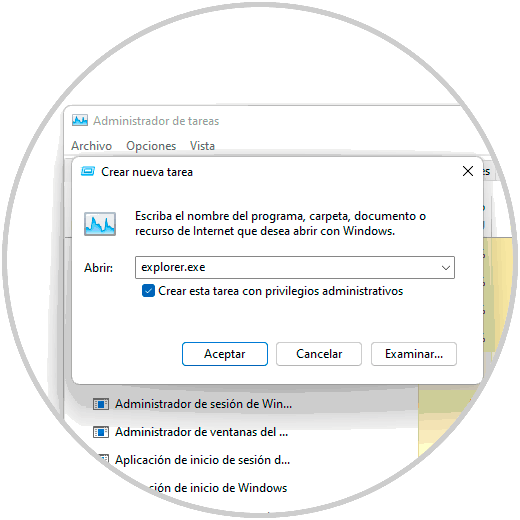Select Administrador de sesión de Win... row
520x520 pixels.
click(242, 404)
